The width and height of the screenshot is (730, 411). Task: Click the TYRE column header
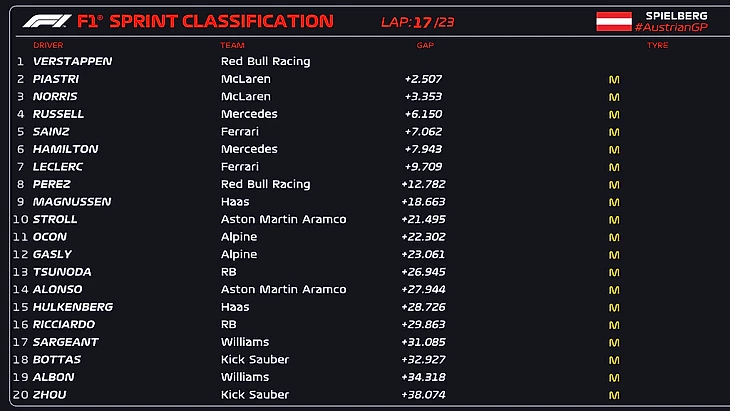pyautogui.click(x=657, y=45)
